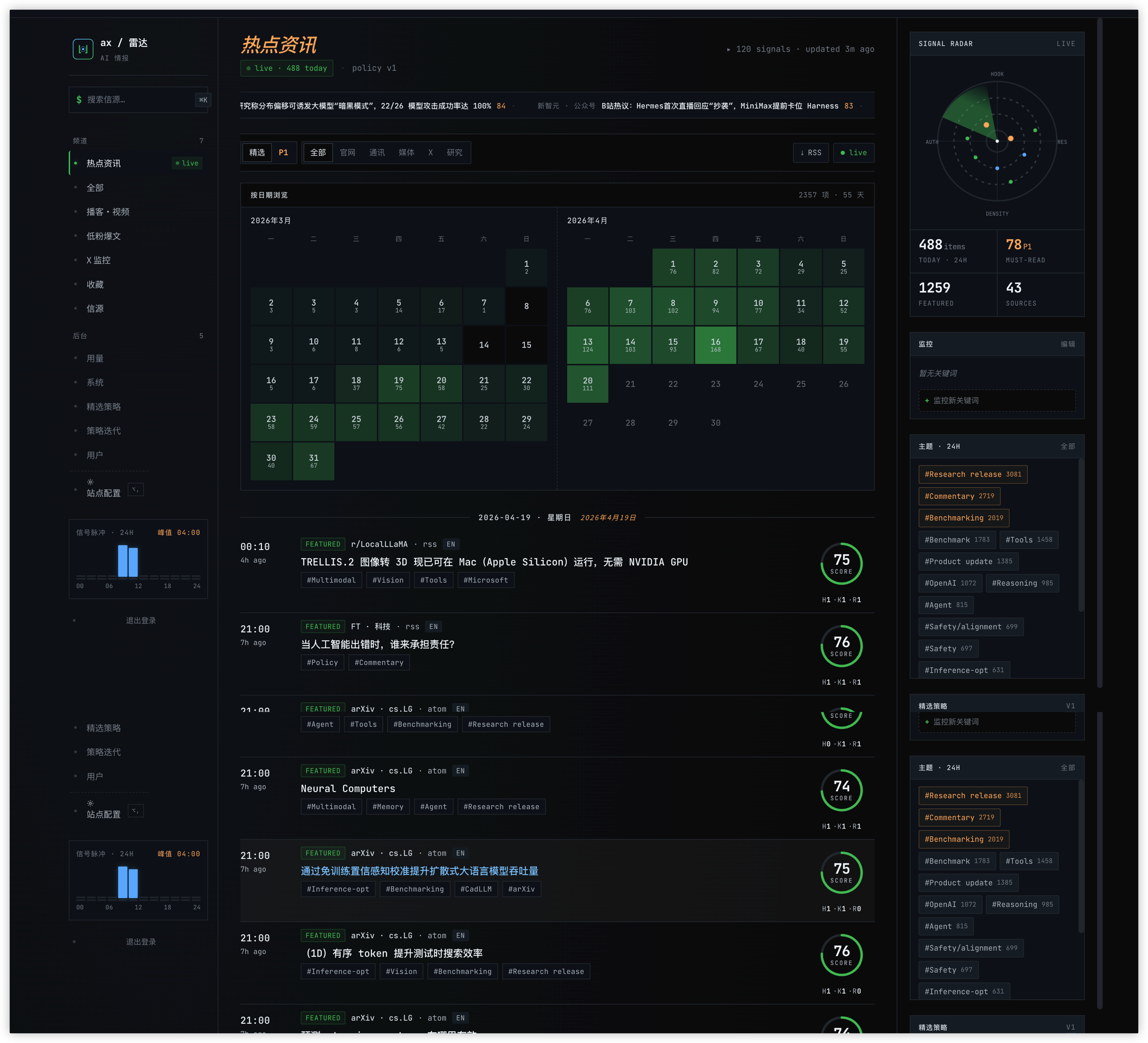The width and height of the screenshot is (1148, 1043).
Task: Select April 16 cell in the calendar heatmap
Action: pyautogui.click(x=716, y=345)
